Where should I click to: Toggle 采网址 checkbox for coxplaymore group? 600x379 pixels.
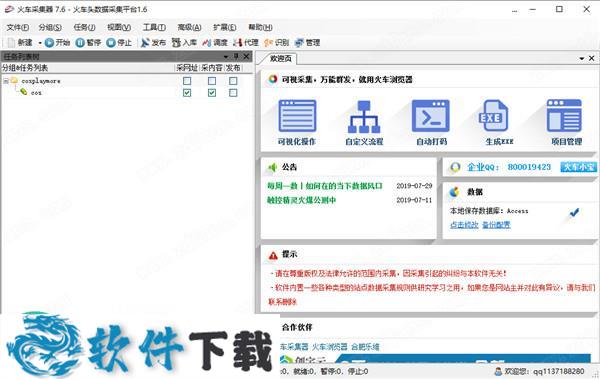click(x=187, y=81)
